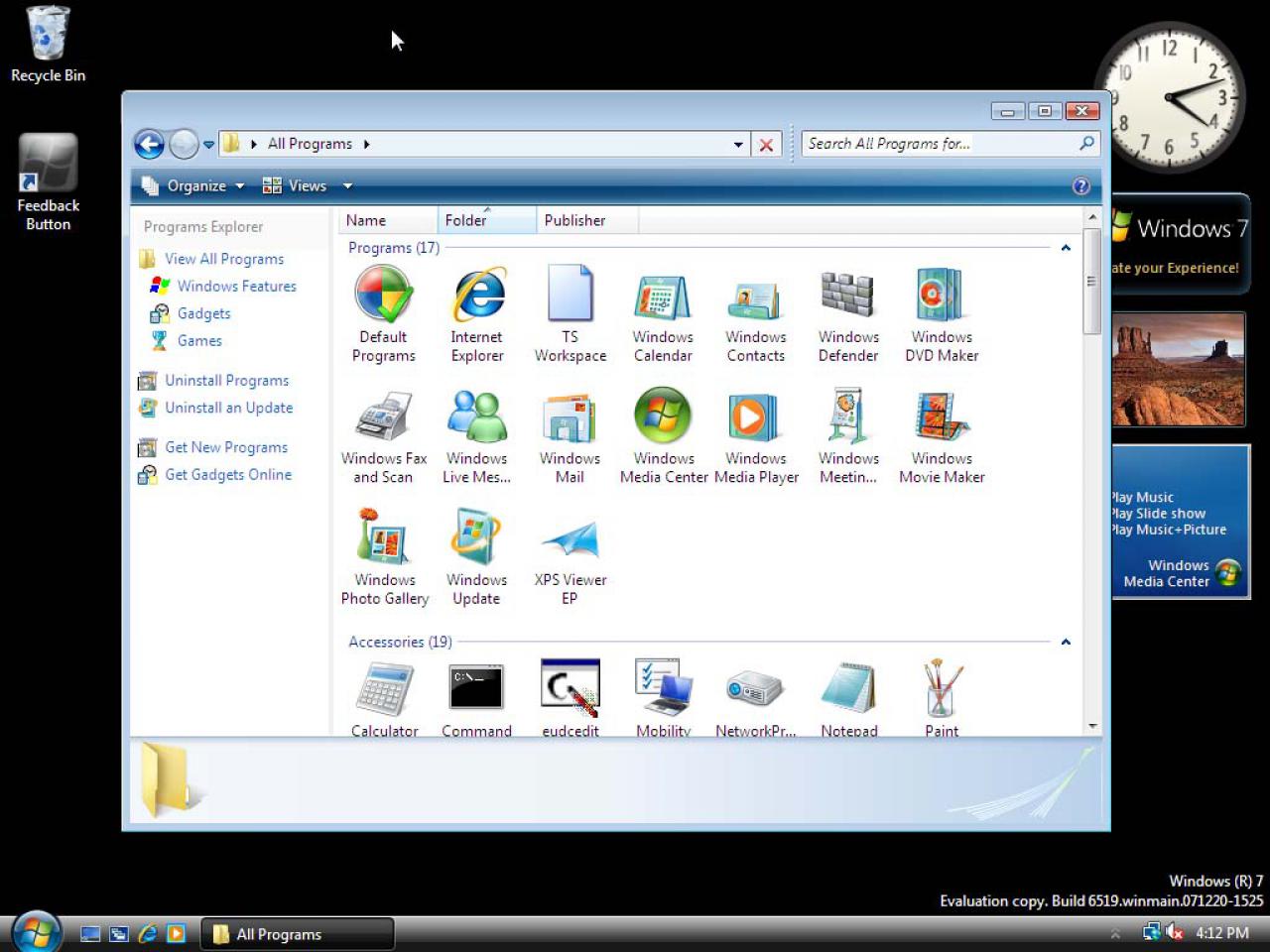
Task: Collapse the Accessories (19) group
Action: coord(1066,642)
